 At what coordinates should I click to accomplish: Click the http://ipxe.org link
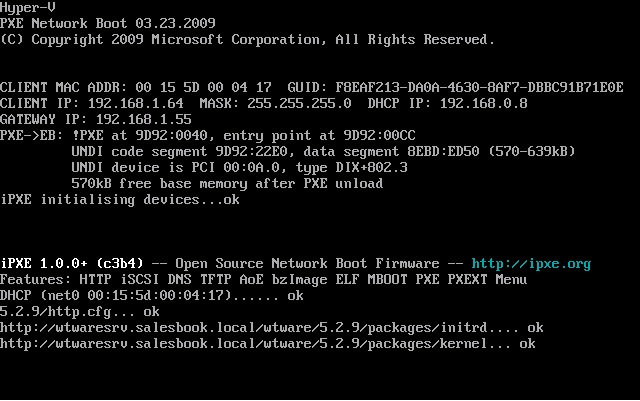[x=531, y=264]
